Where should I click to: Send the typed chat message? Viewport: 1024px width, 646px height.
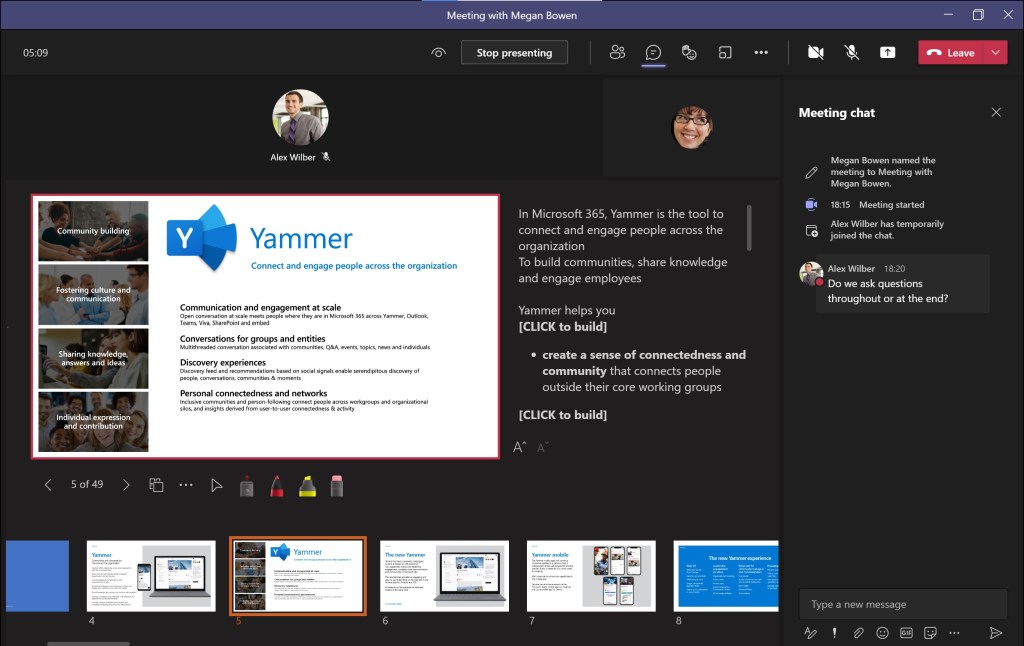coord(995,632)
